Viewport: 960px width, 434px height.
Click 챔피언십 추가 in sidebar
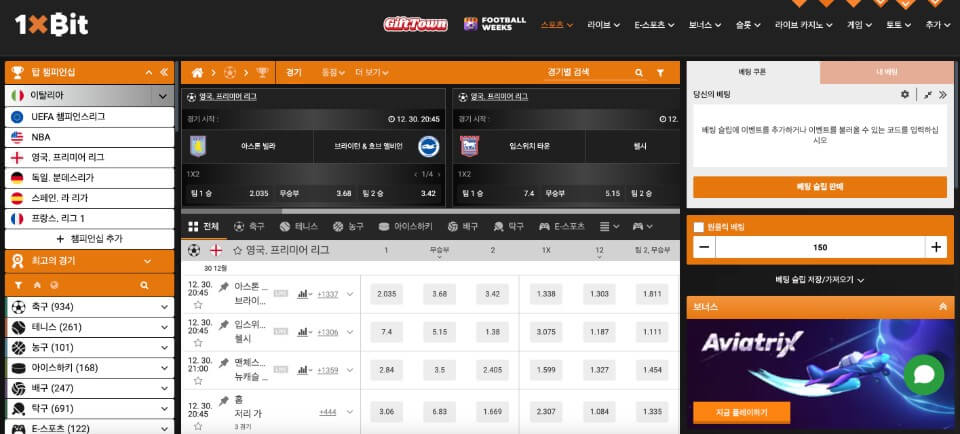click(89, 239)
